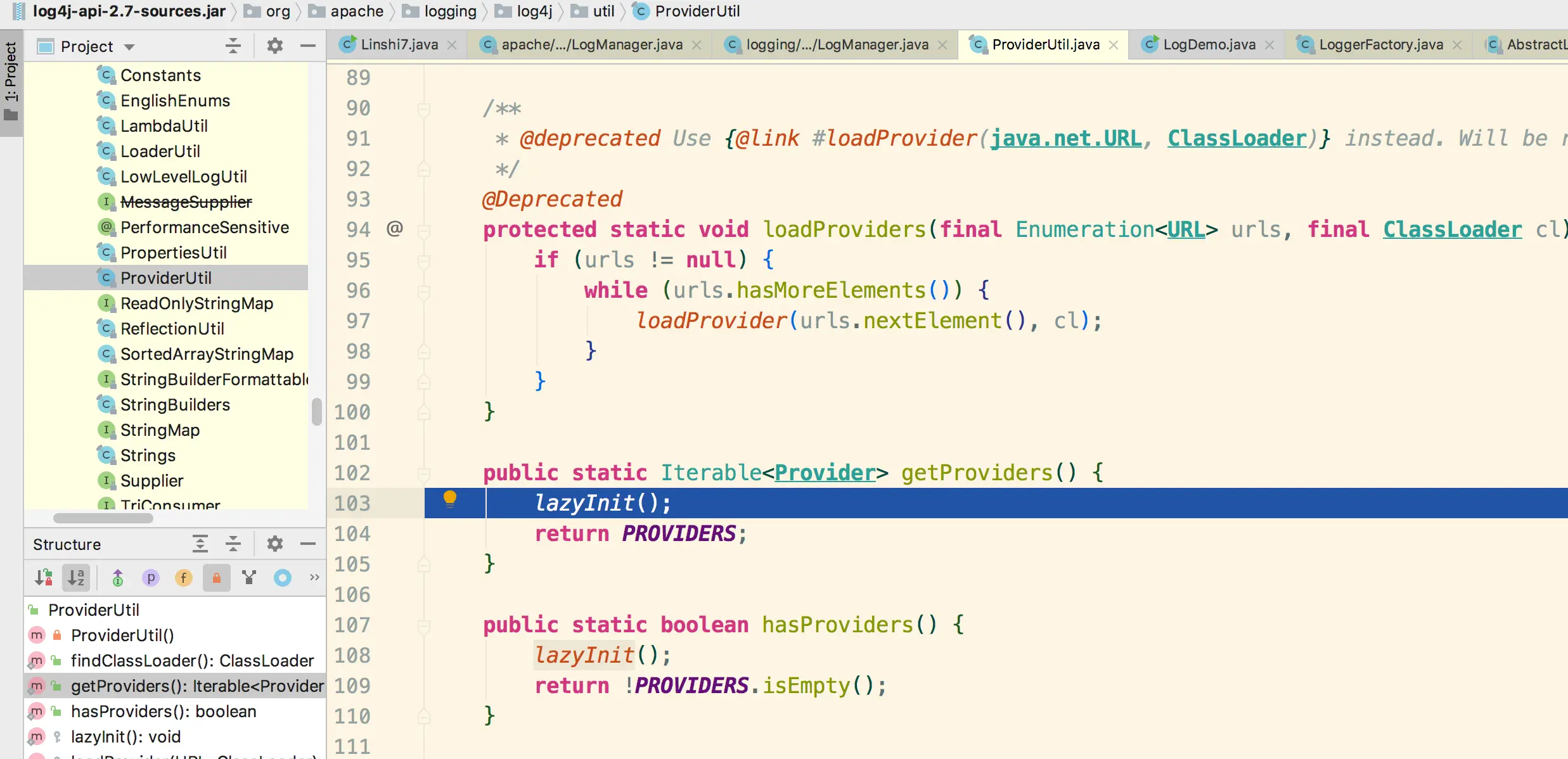1568x759 pixels.
Task: Click Collapse All icon in Project panel
Action: pyautogui.click(x=233, y=46)
